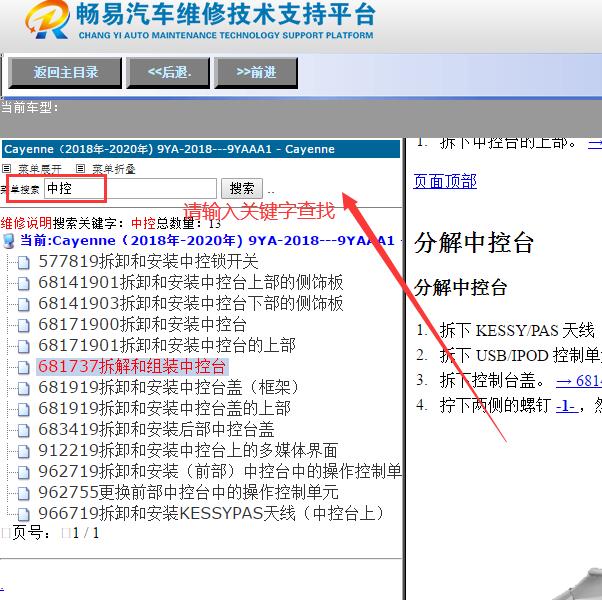Open 912219 中控台上的多媒体界面 entry
Image resolution: width=602 pixels, height=600 pixels.
tap(188, 450)
